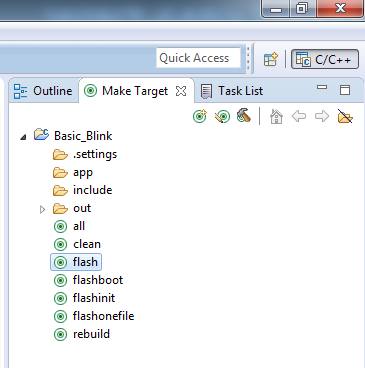The image size is (365, 368).
Task: Click the folder icon beside include
Action: pos(60,190)
